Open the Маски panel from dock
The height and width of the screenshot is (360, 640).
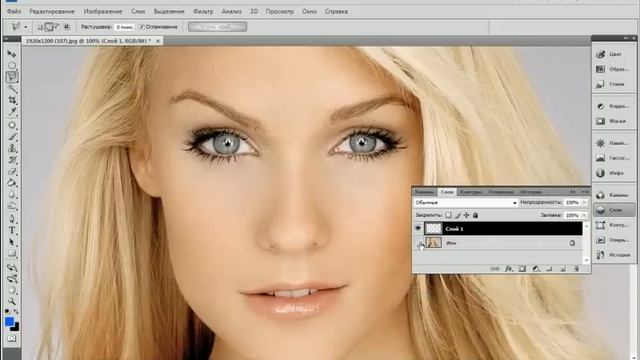(614, 121)
